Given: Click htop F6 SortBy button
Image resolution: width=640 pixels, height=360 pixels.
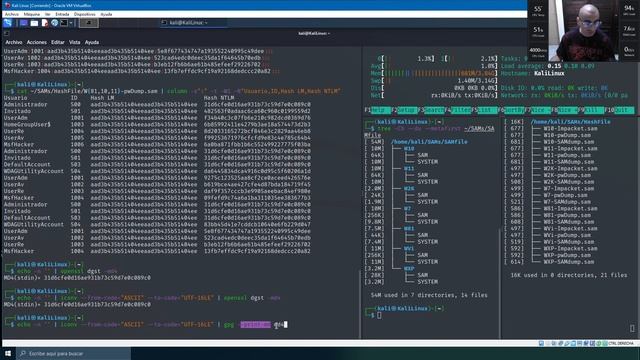Looking at the screenshot, I should pyautogui.click(x=511, y=110).
